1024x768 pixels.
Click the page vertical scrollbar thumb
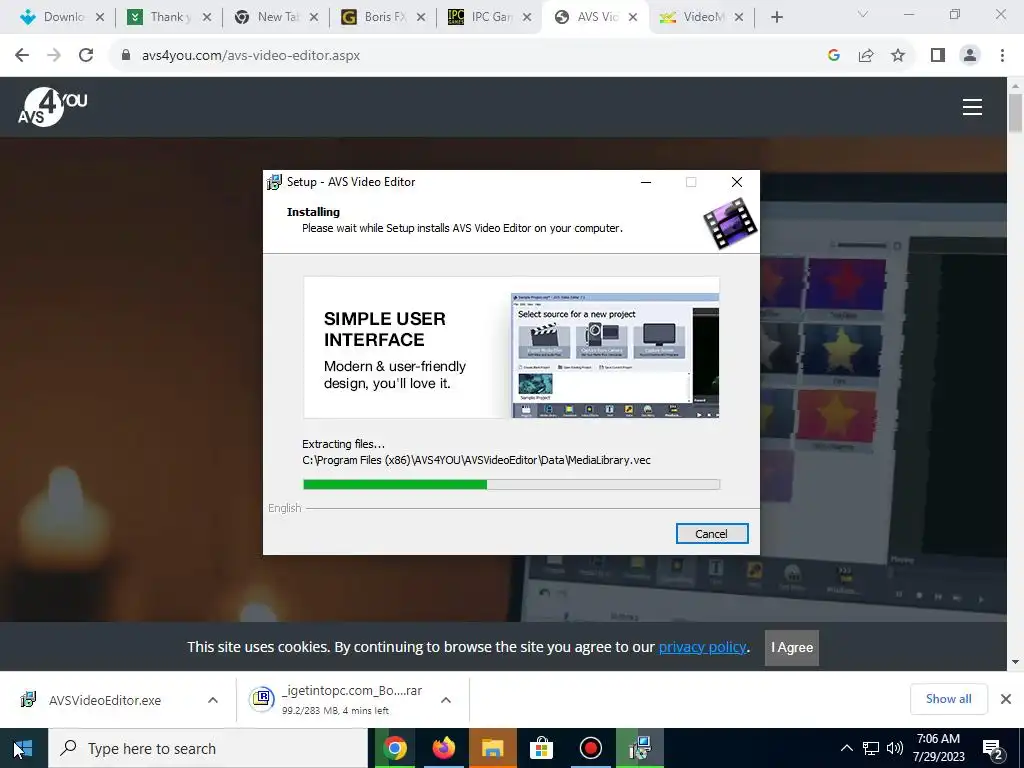pyautogui.click(x=1016, y=113)
